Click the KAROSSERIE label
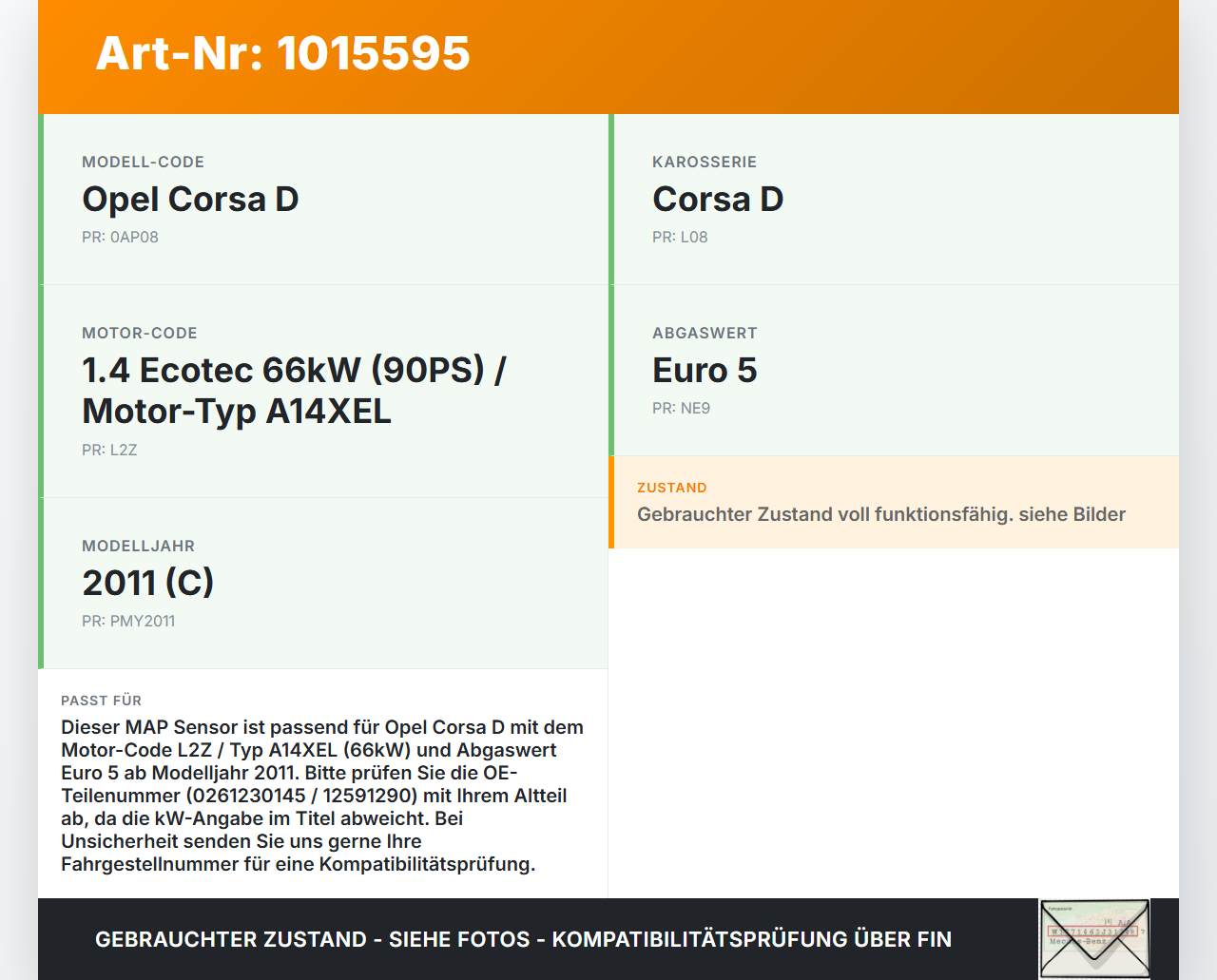Image resolution: width=1217 pixels, height=980 pixels. click(705, 162)
